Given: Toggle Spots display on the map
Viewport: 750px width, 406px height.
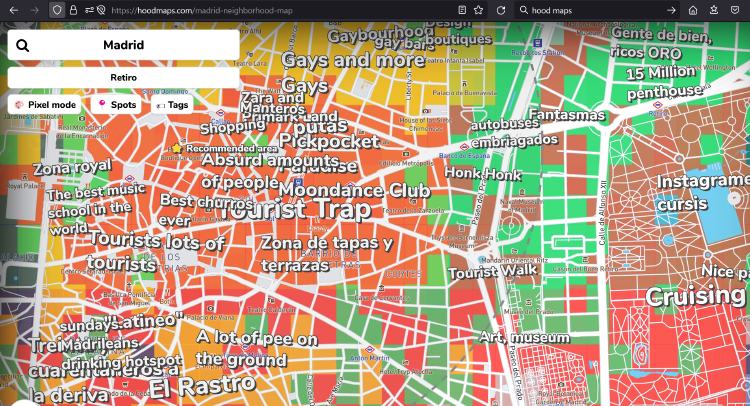Looking at the screenshot, I should click(116, 104).
